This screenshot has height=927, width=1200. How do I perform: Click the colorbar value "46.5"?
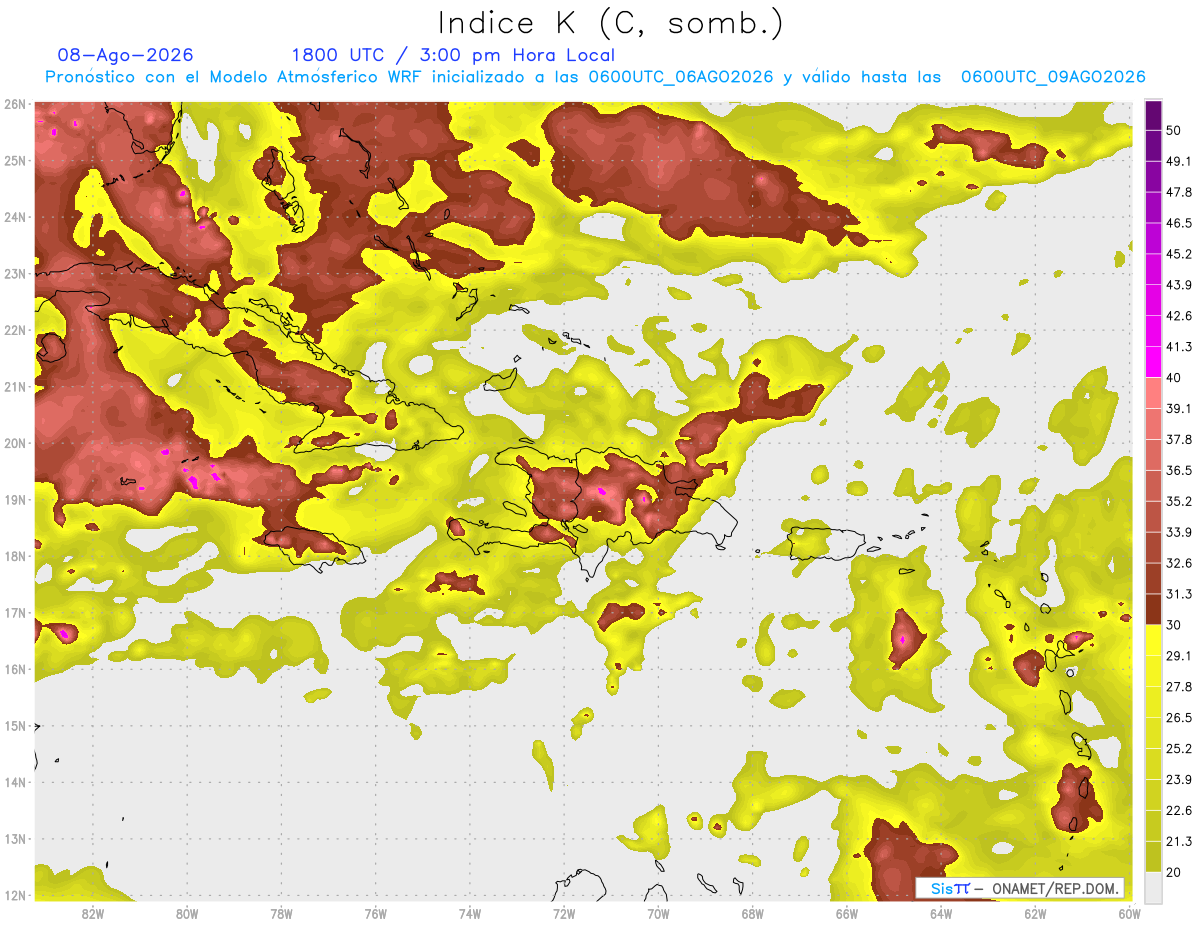point(1179,223)
